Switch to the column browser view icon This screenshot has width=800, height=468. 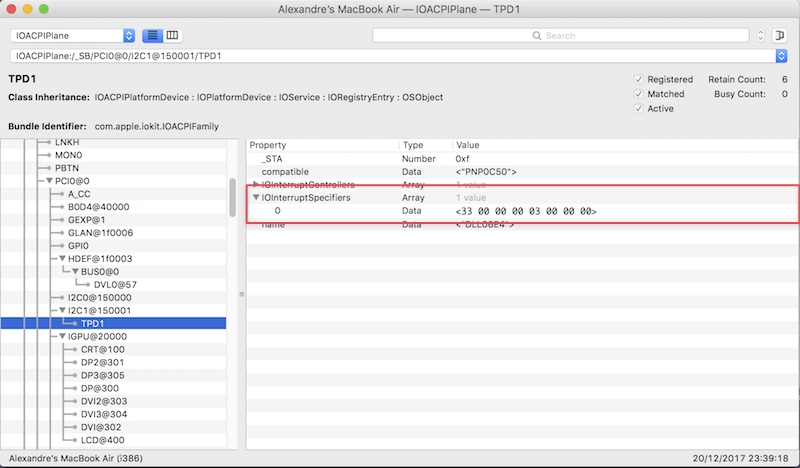point(173,35)
